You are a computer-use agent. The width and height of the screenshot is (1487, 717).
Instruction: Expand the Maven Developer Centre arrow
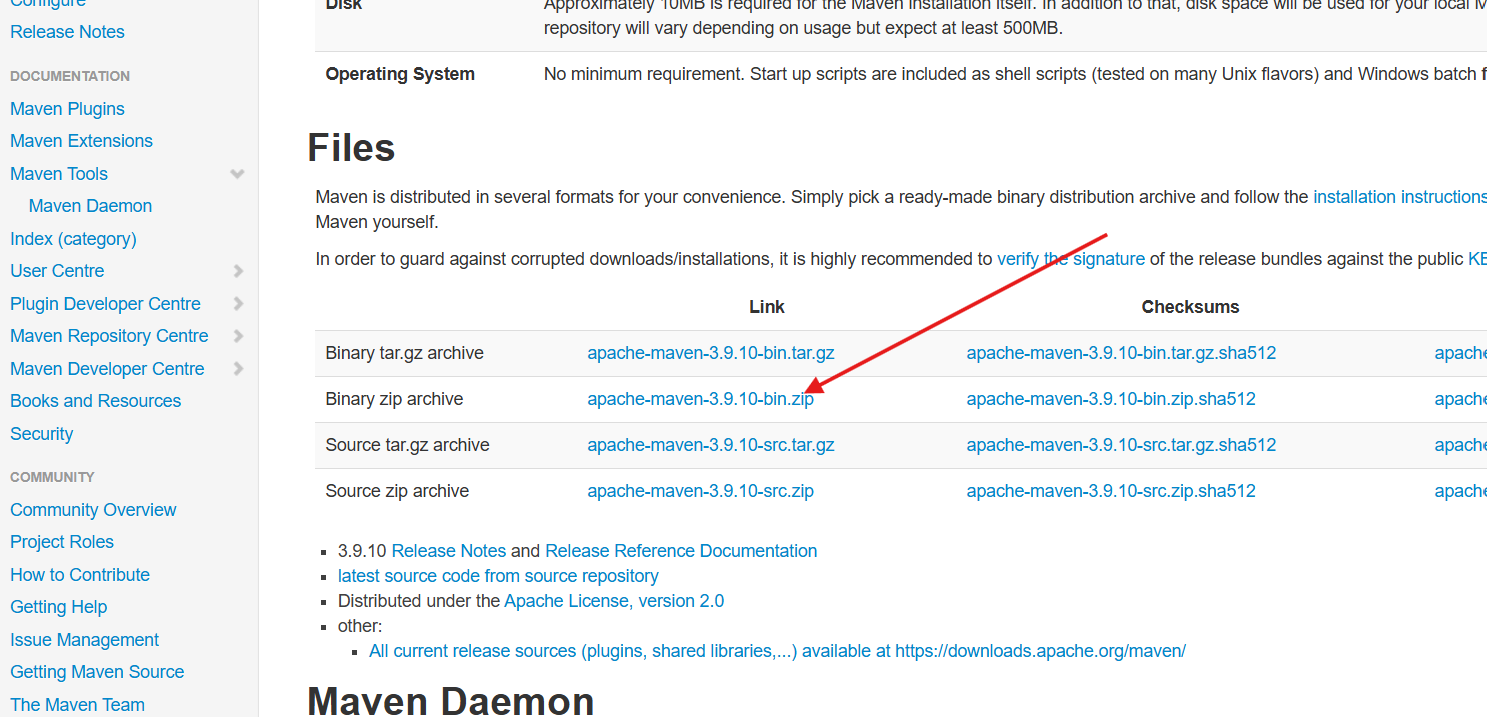[x=238, y=369]
